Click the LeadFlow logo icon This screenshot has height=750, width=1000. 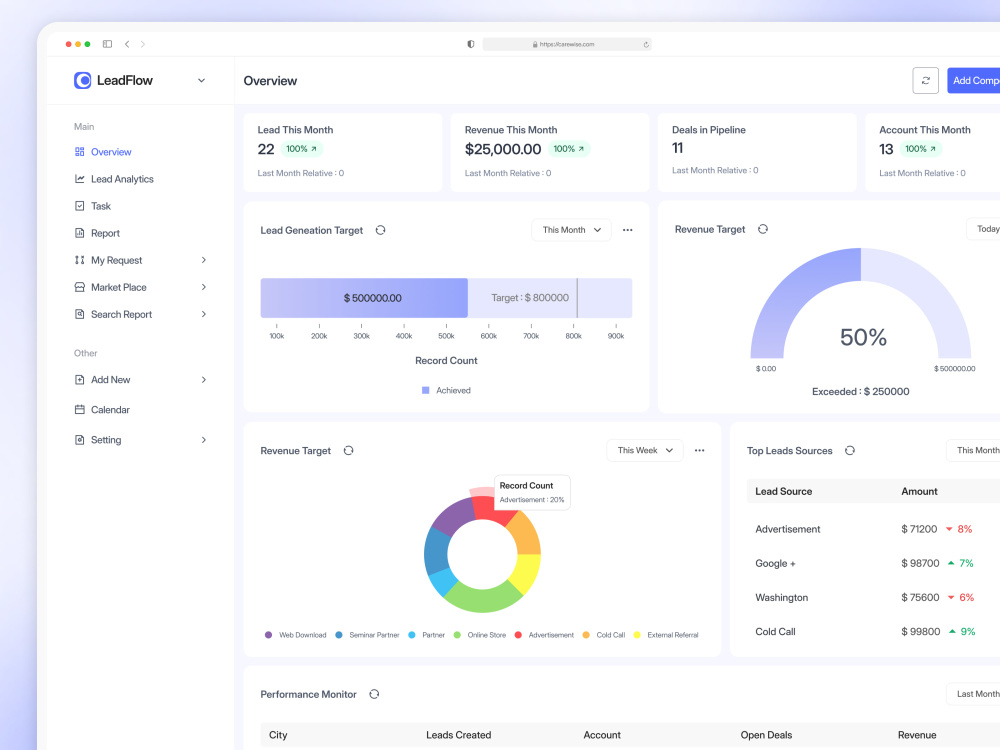82,80
